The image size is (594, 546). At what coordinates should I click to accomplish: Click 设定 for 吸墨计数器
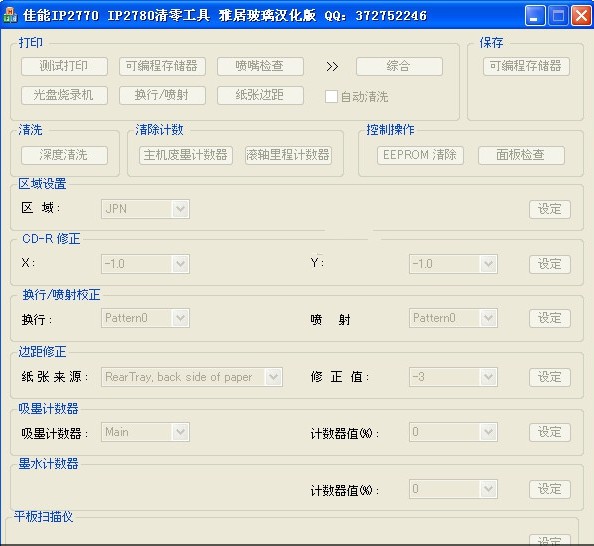tap(550, 432)
